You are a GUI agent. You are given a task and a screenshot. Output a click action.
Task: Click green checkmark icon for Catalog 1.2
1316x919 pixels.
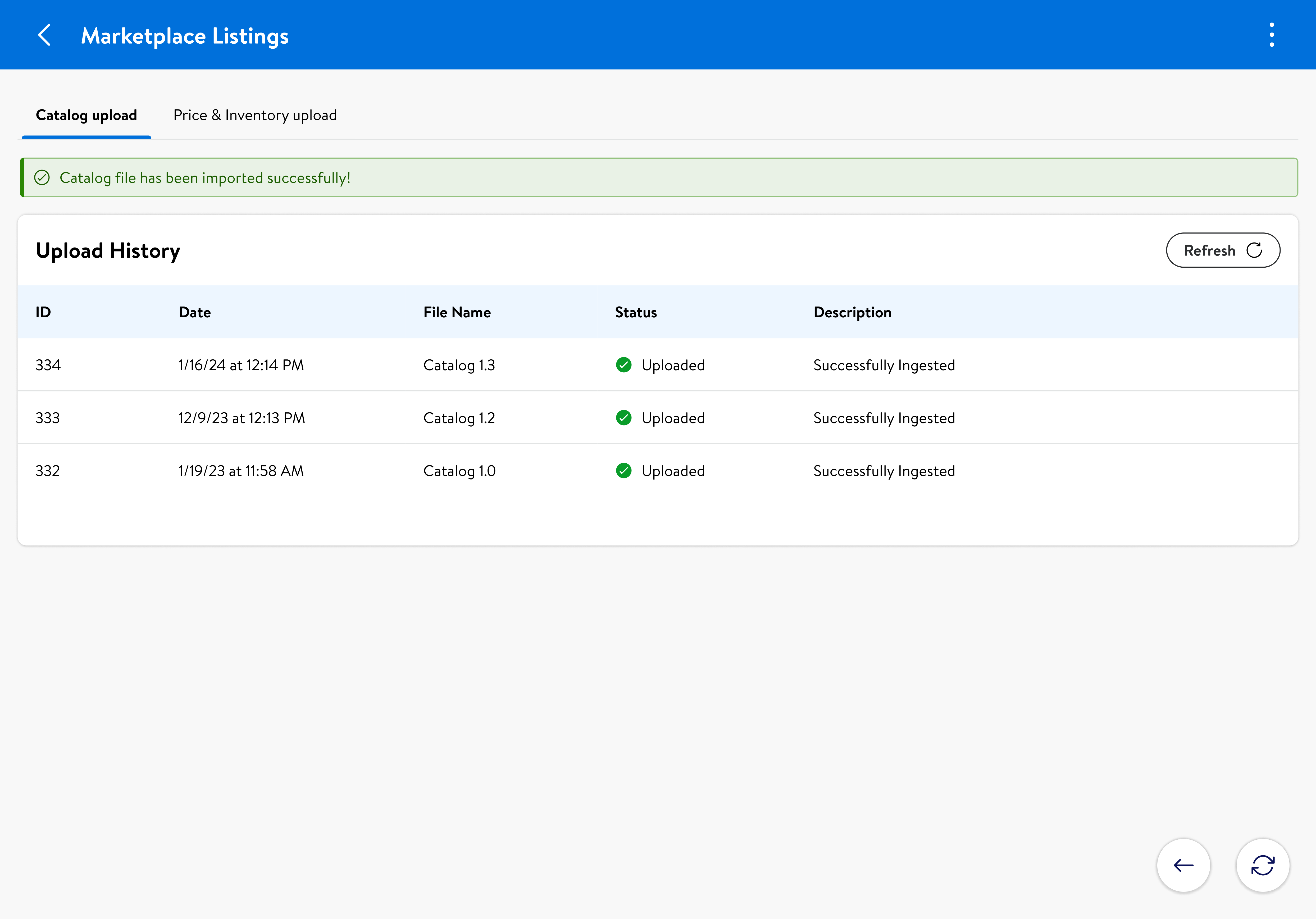pyautogui.click(x=623, y=418)
